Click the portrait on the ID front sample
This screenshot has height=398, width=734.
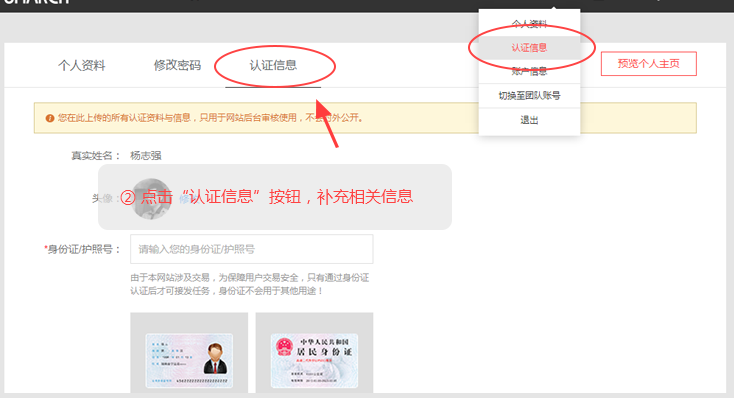click(215, 358)
